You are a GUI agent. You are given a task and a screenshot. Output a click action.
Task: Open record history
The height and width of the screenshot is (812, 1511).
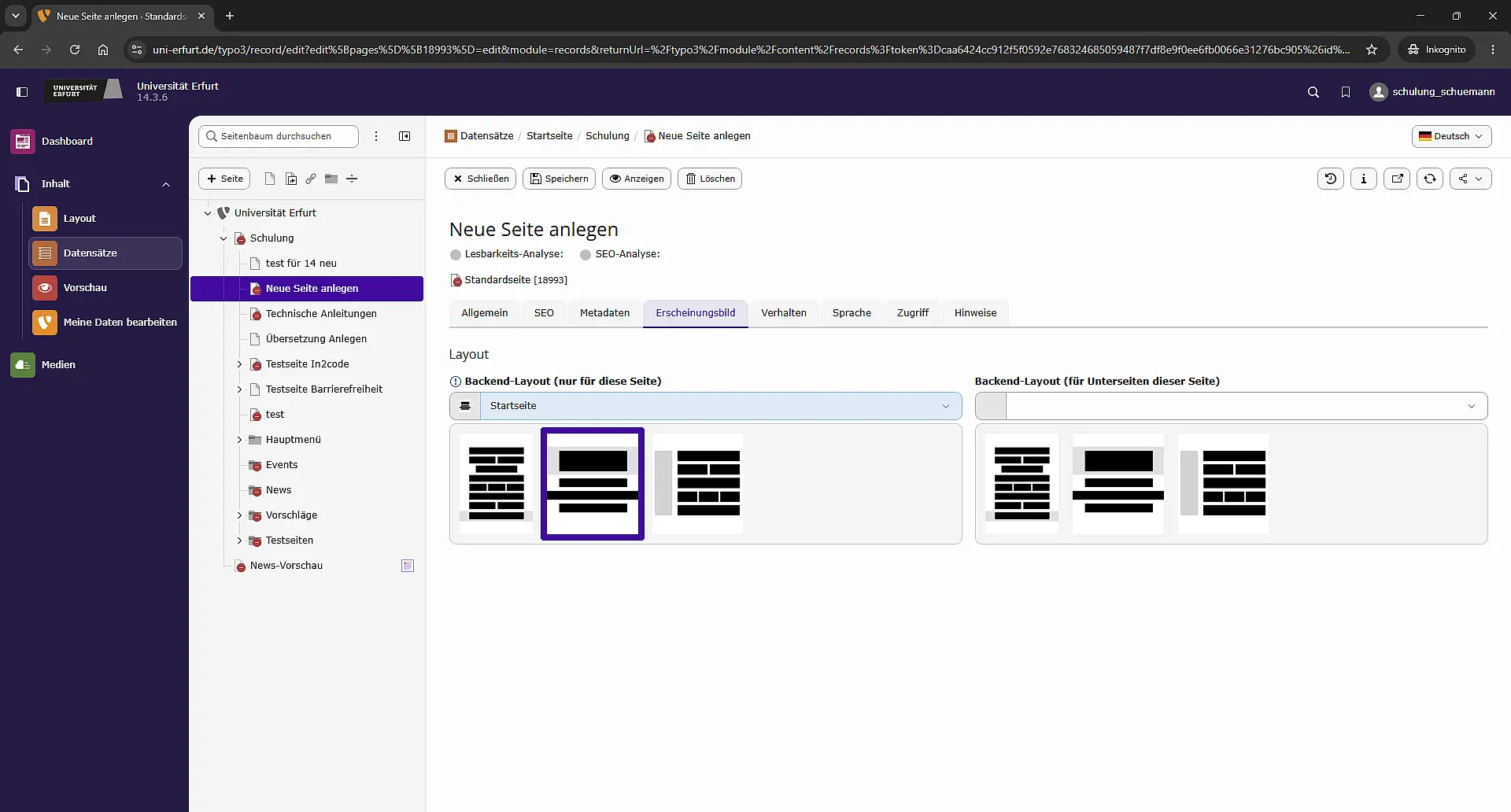point(1331,179)
